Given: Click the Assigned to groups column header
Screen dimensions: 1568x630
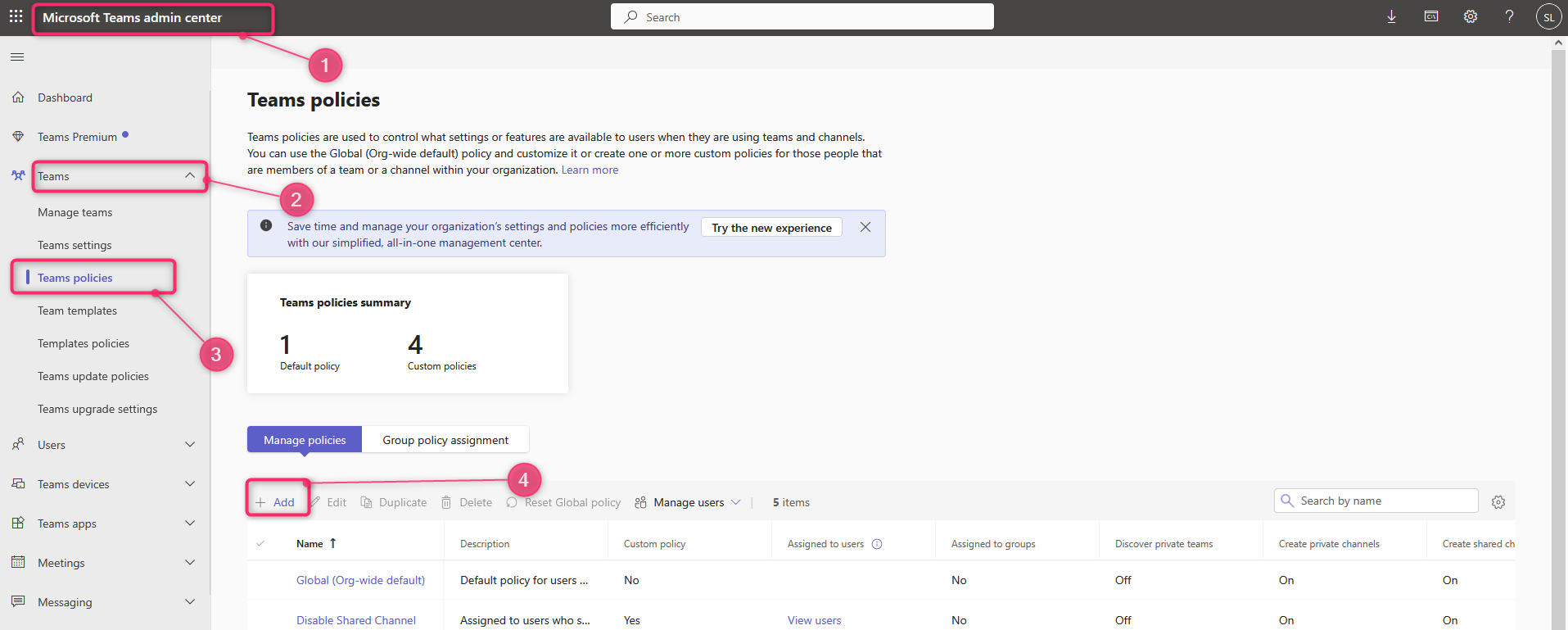Looking at the screenshot, I should point(993,543).
